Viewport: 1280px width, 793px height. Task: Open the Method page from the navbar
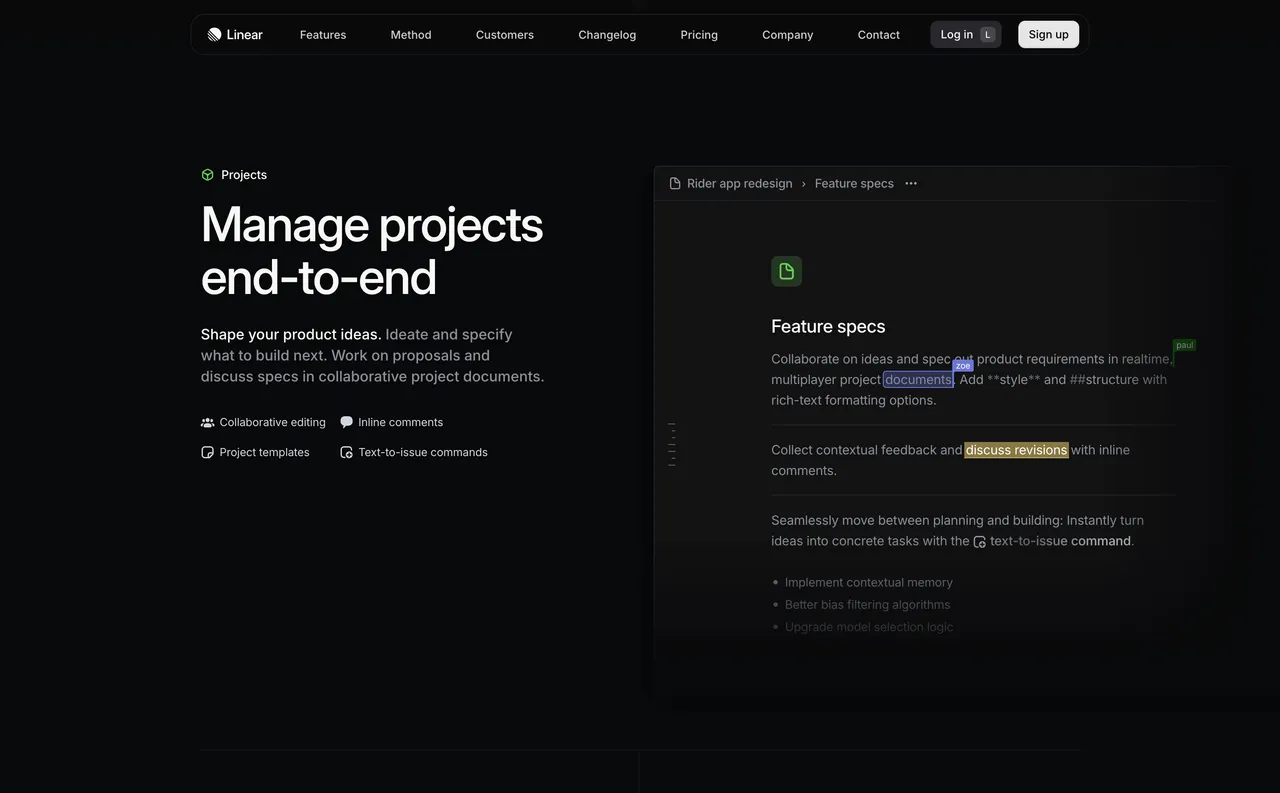[411, 33]
